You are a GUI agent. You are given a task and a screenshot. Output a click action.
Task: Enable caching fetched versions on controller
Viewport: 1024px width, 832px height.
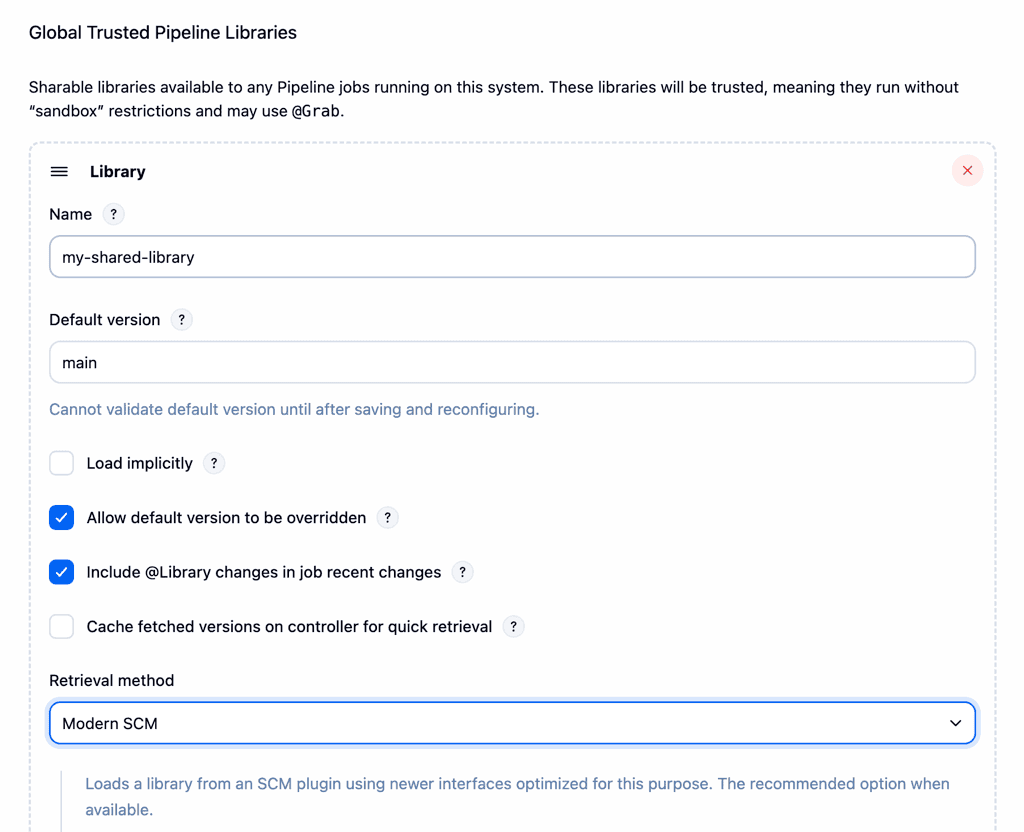pyautogui.click(x=61, y=626)
